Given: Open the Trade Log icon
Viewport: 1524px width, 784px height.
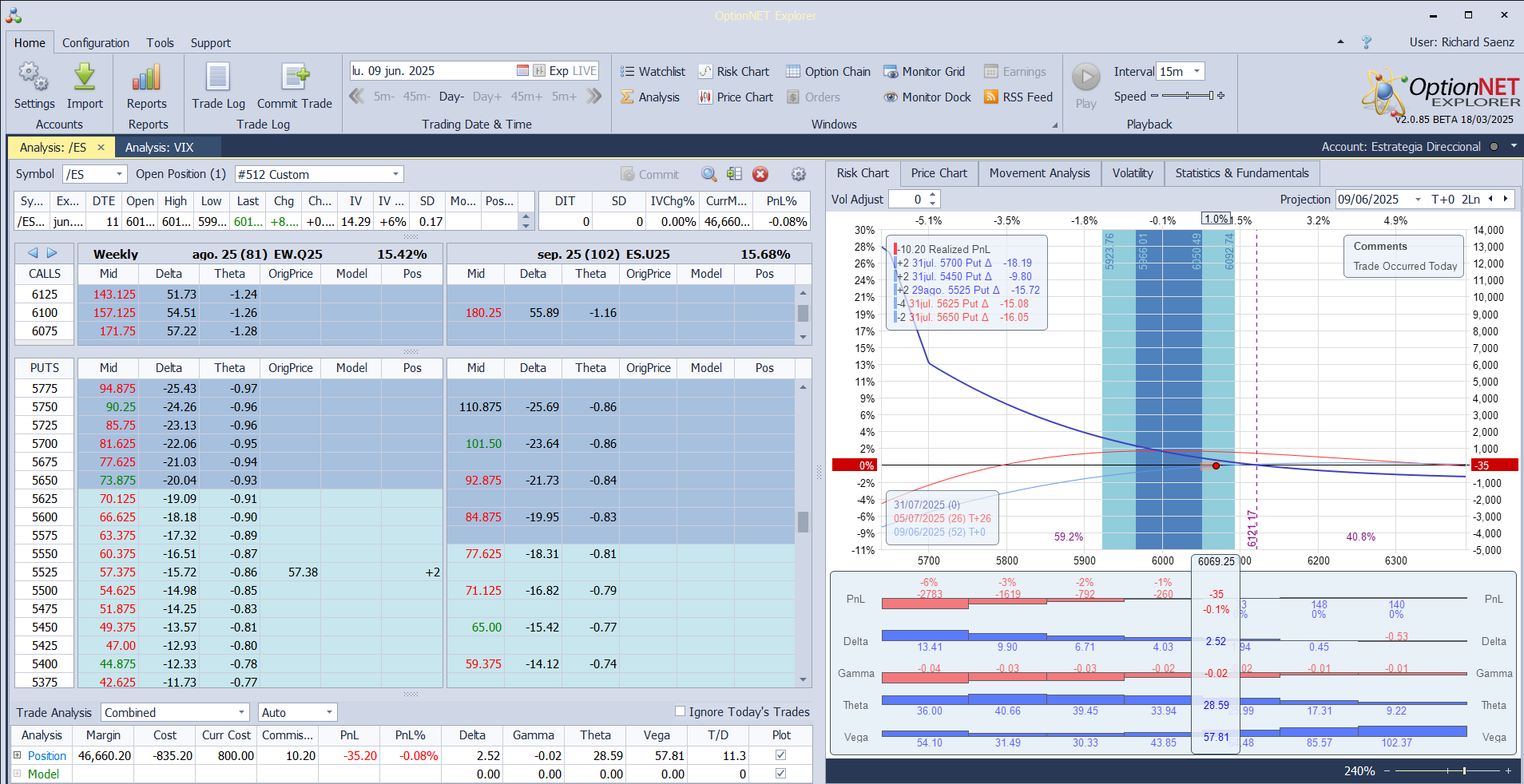Looking at the screenshot, I should (x=218, y=78).
